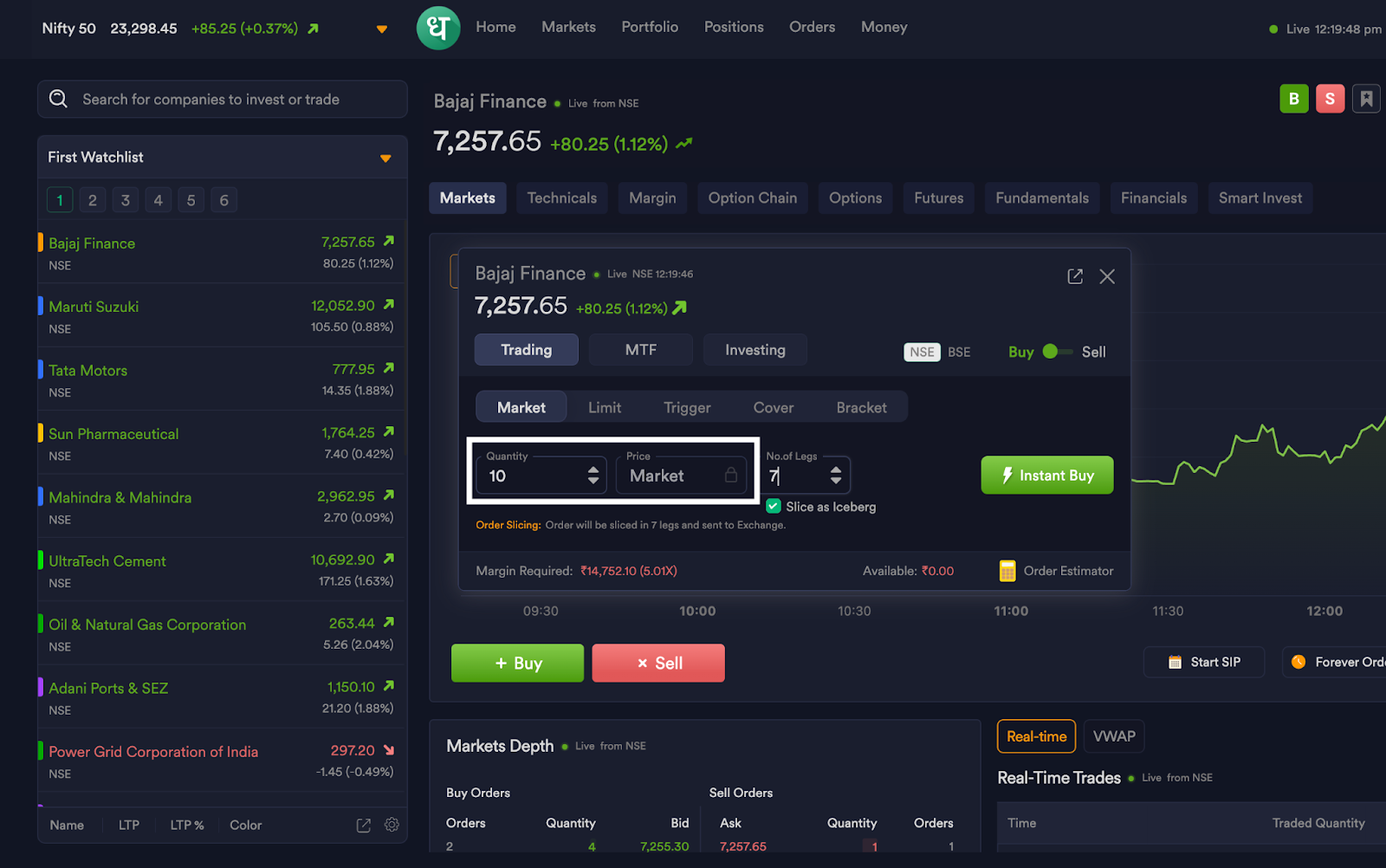1386x868 pixels.
Task: Switch to MTF product tab
Action: coord(641,350)
